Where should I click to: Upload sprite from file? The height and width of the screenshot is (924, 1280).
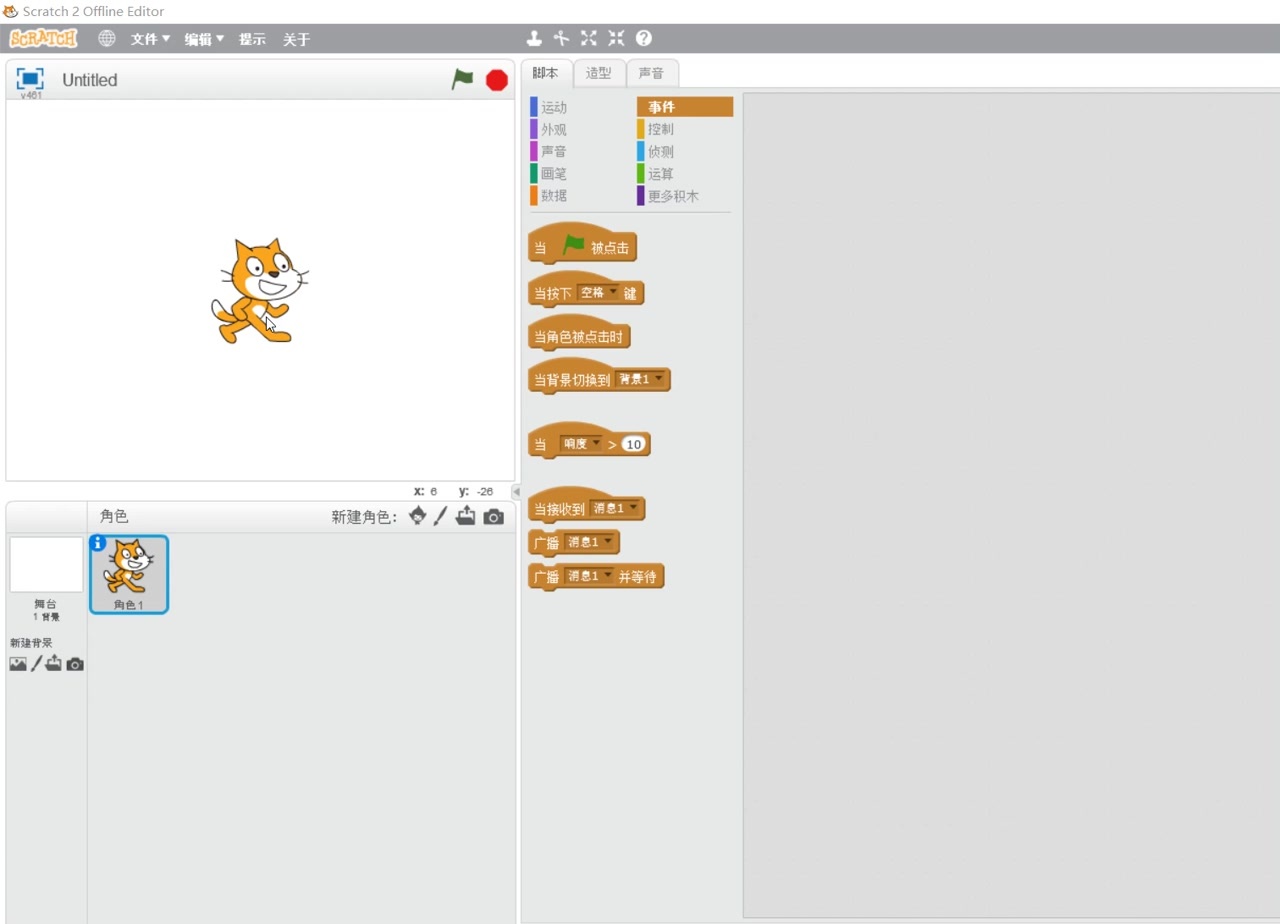pyautogui.click(x=466, y=516)
